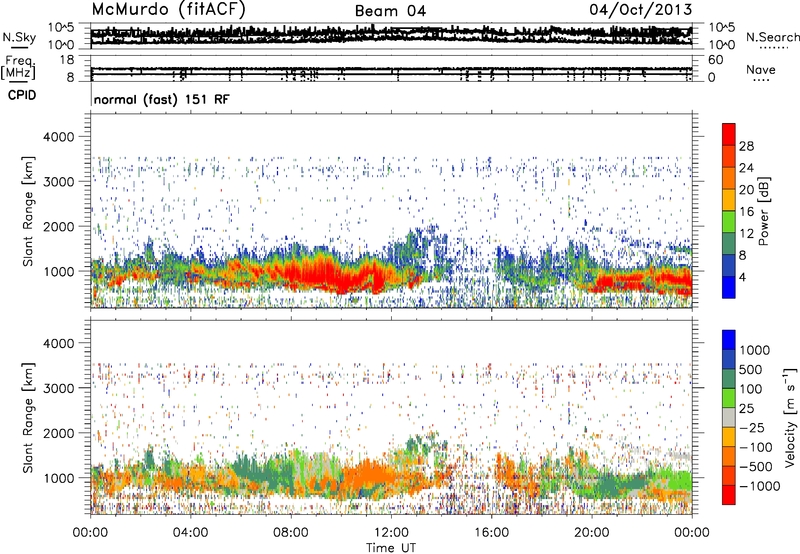Image resolution: width=800 pixels, height=554 pixels.
Task: Click the '08:00' time tick label
Action: 290,533
